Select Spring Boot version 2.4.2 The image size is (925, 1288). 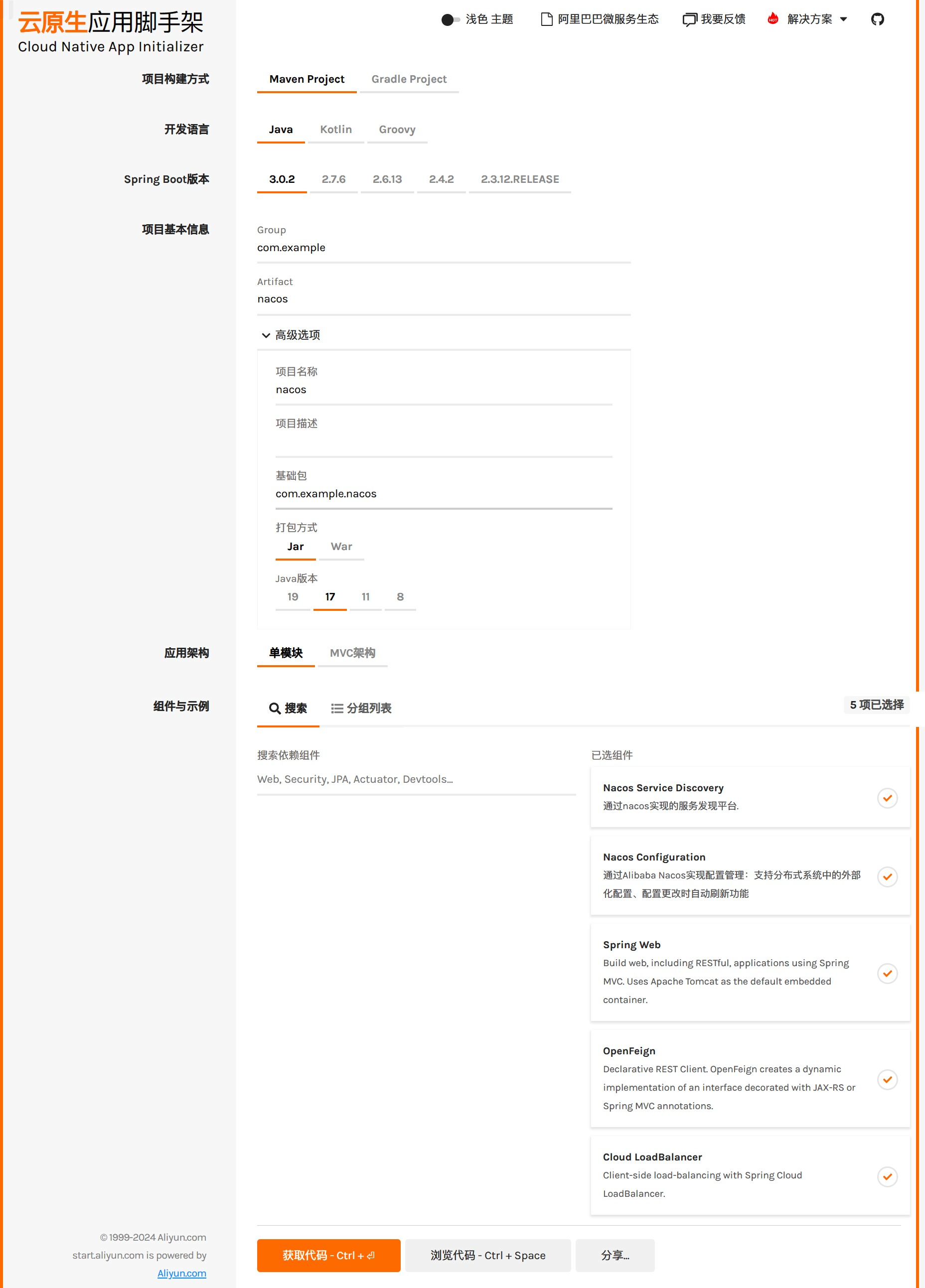pos(442,179)
